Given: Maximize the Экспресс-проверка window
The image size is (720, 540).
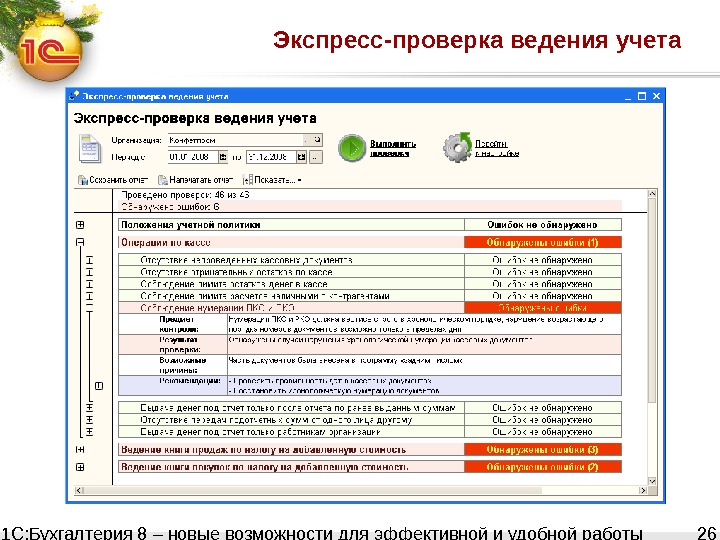Looking at the screenshot, I should (642, 96).
